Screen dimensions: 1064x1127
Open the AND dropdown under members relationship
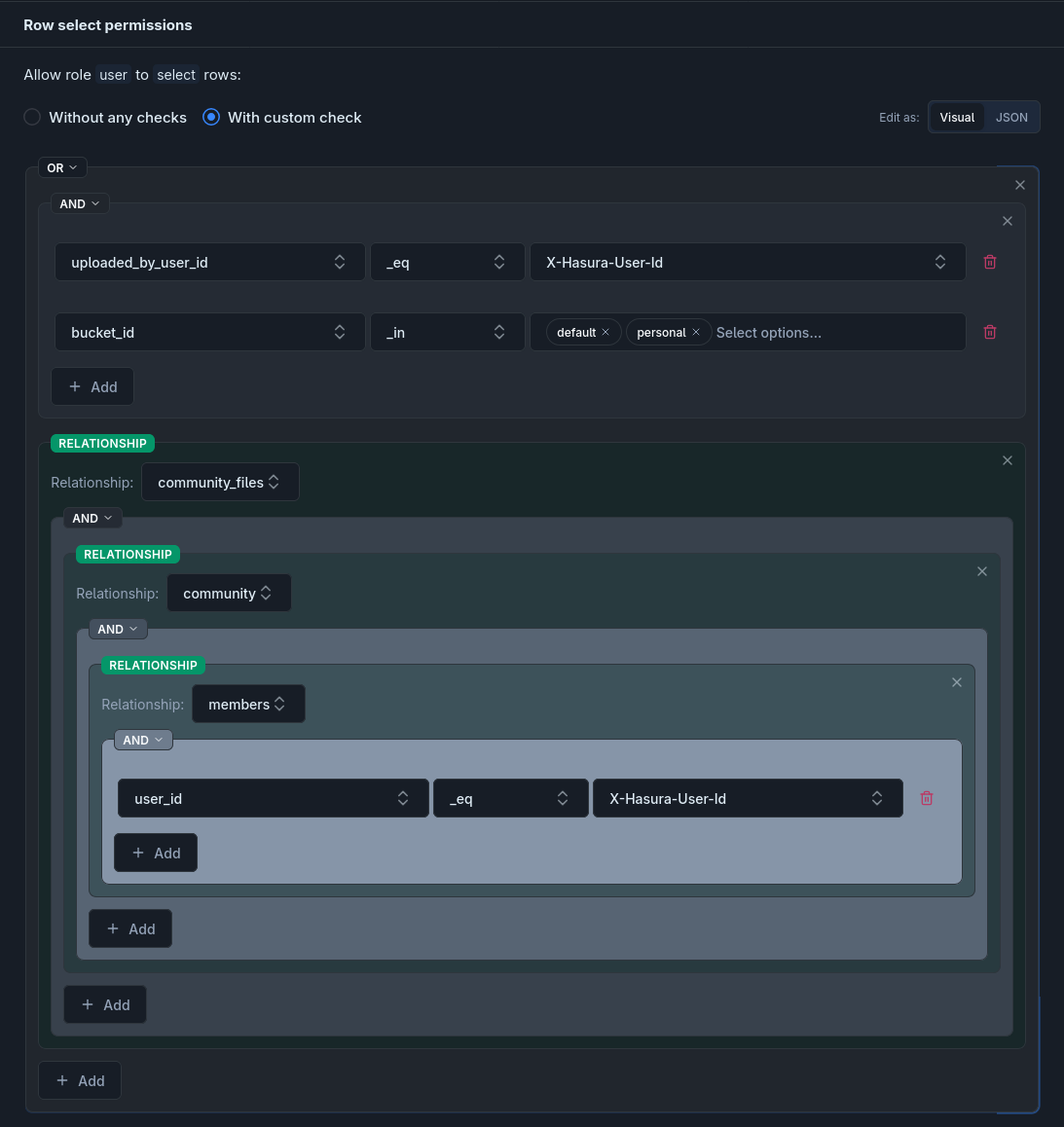143,741
